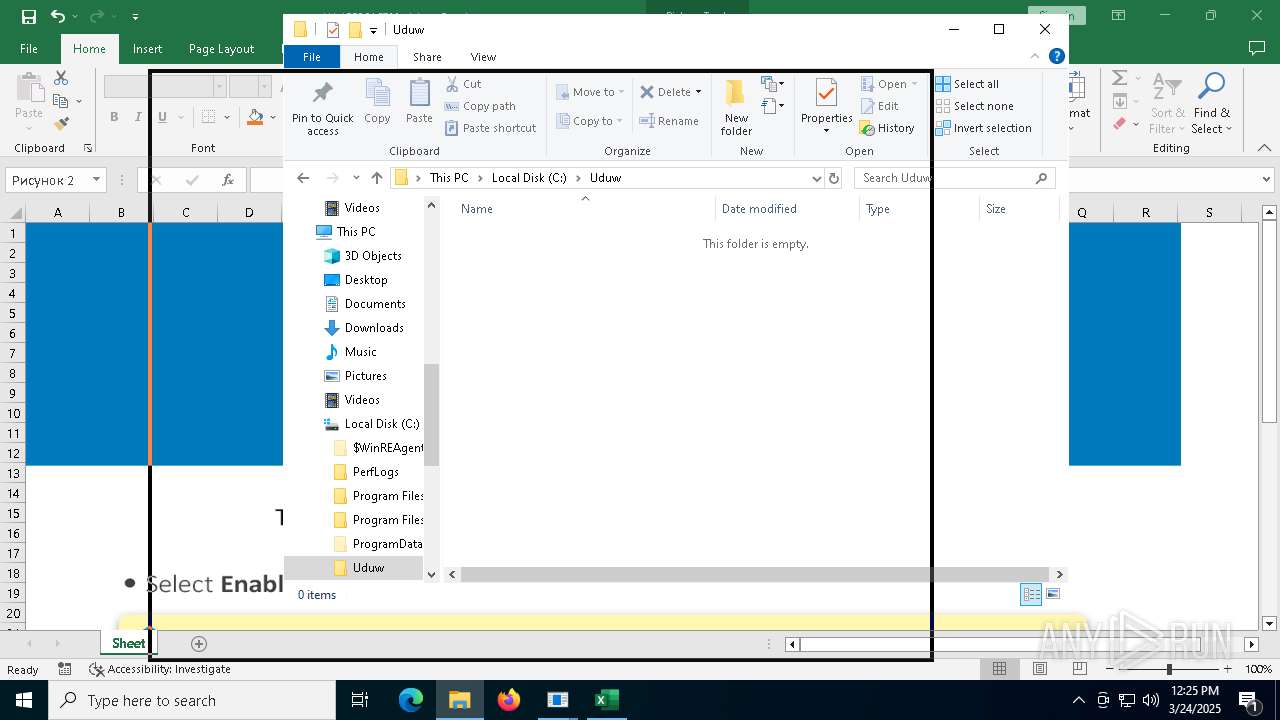Click Explorer horizontal scrollbar
This screenshot has width=1280, height=720.
click(754, 575)
